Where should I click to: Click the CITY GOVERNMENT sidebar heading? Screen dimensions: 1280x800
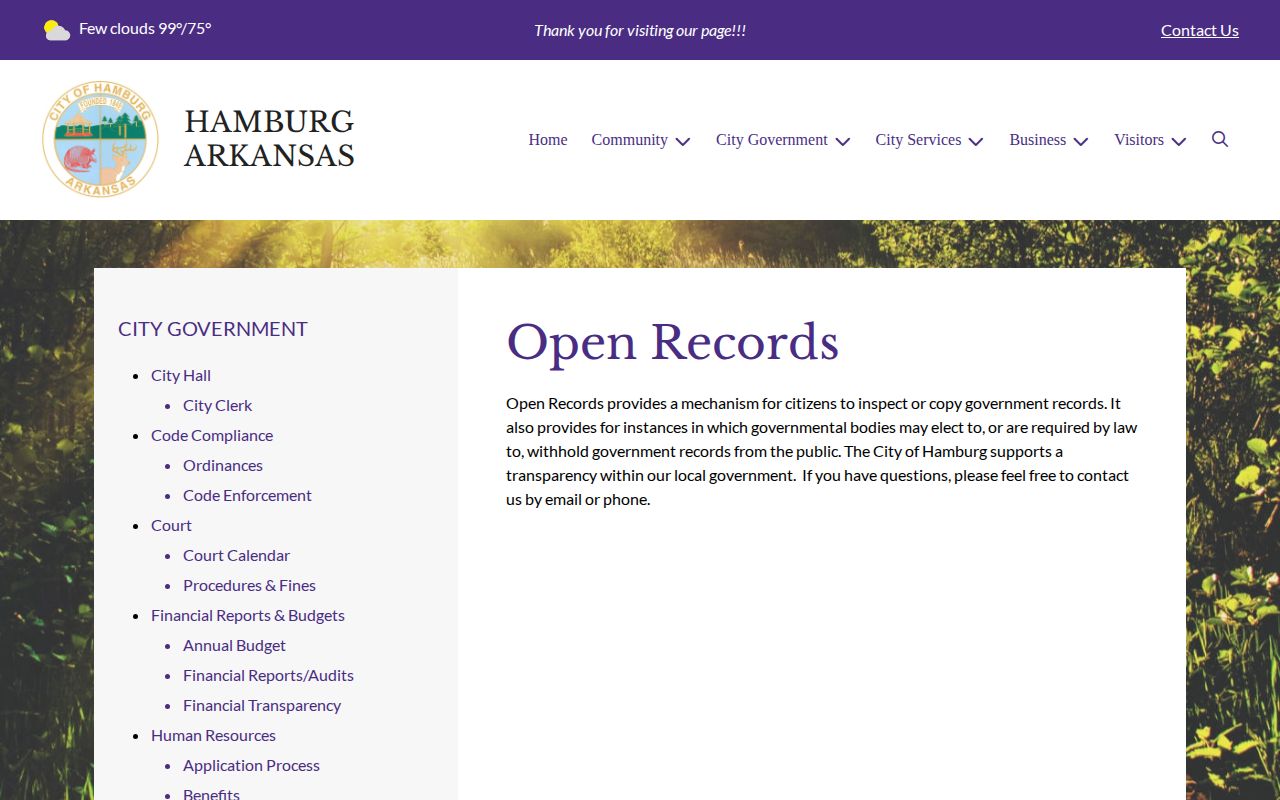213,329
